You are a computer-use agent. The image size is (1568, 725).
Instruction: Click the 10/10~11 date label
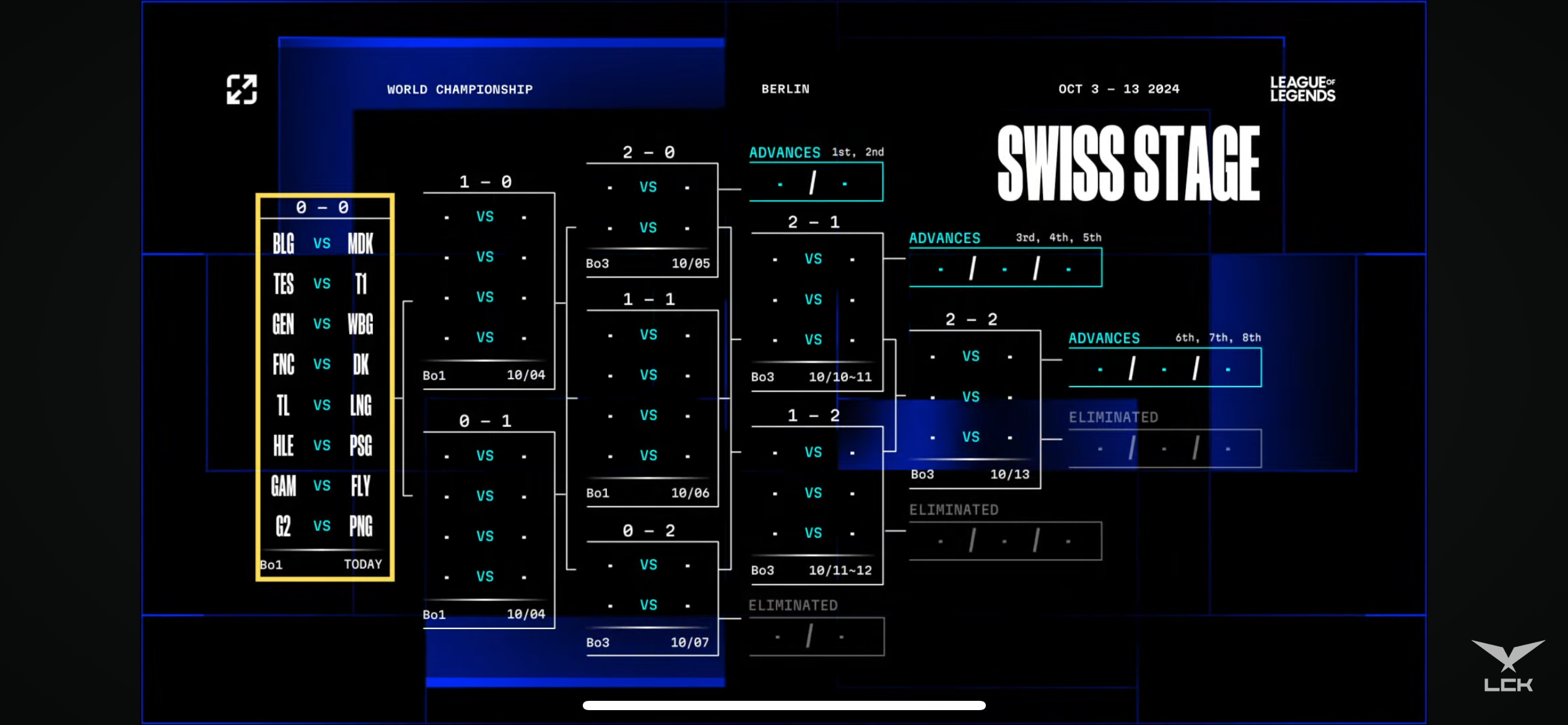pos(840,377)
